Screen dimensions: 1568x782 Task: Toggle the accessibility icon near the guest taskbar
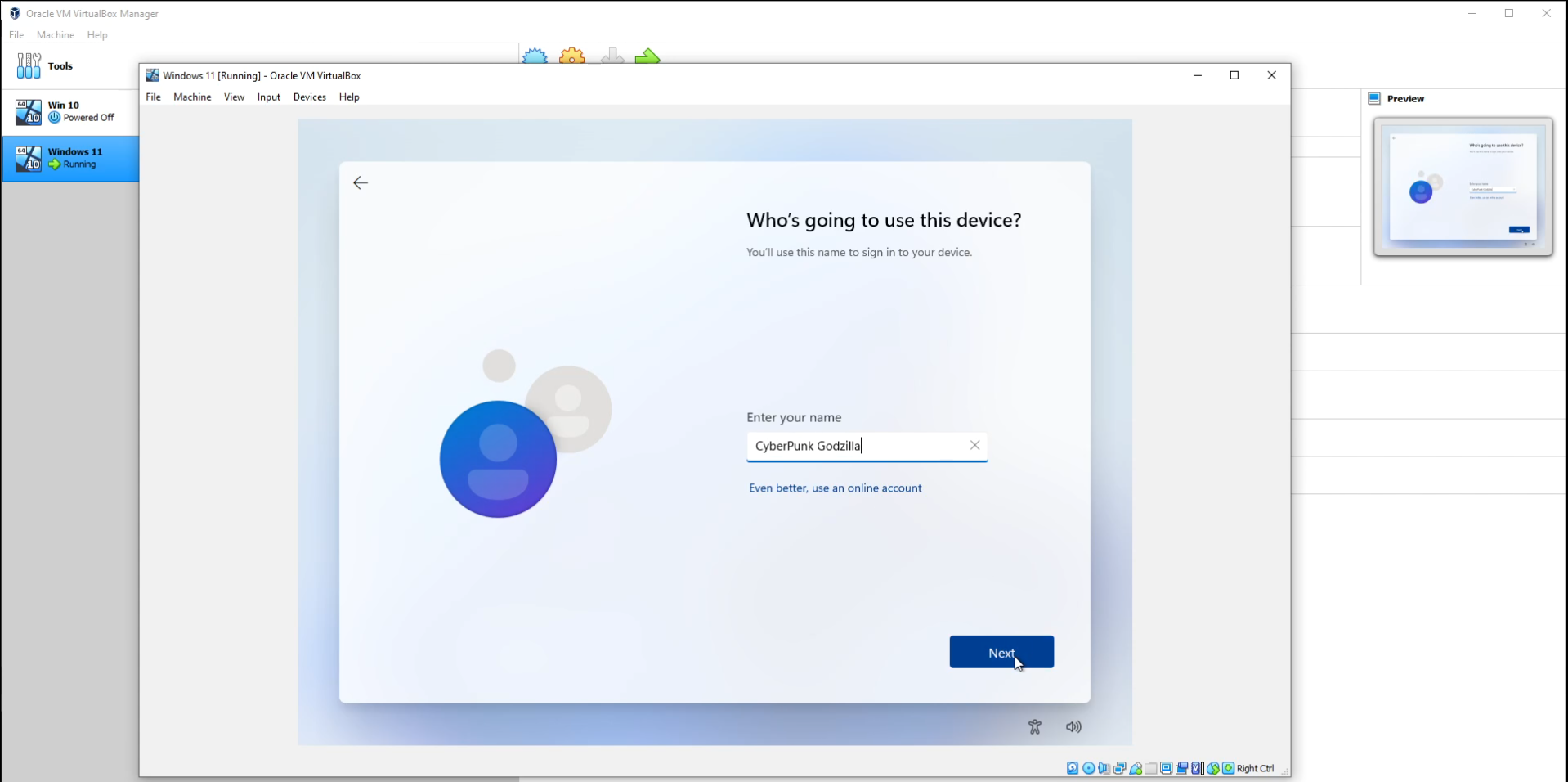(x=1035, y=726)
